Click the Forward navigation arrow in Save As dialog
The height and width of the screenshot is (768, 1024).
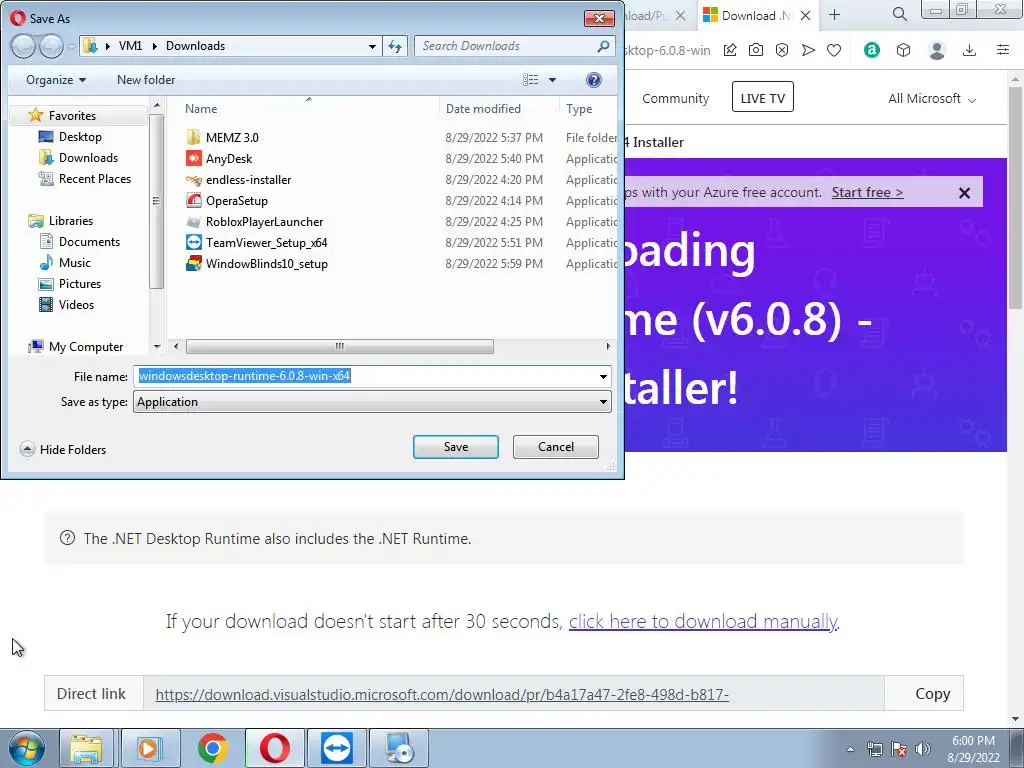tap(51, 46)
